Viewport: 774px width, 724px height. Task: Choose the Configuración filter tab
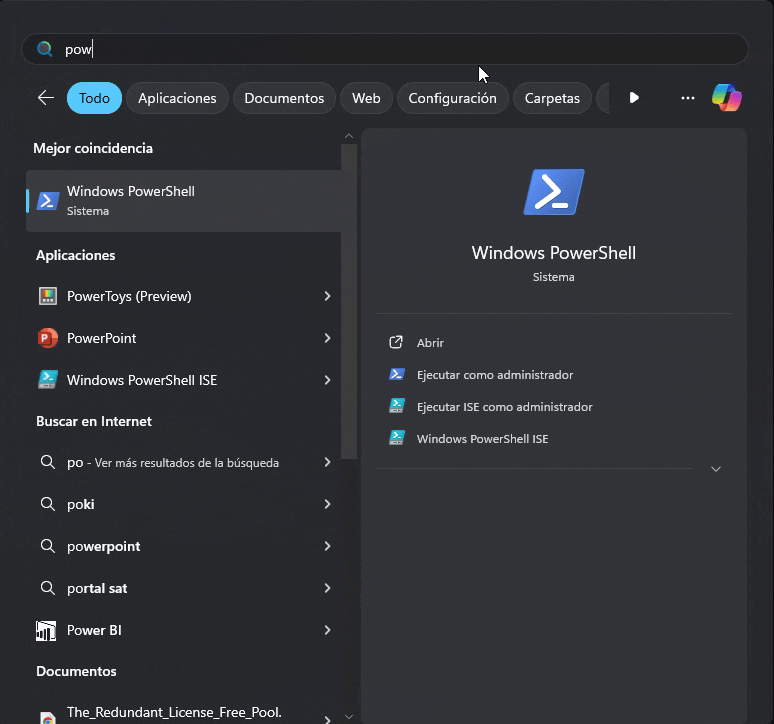coord(452,98)
